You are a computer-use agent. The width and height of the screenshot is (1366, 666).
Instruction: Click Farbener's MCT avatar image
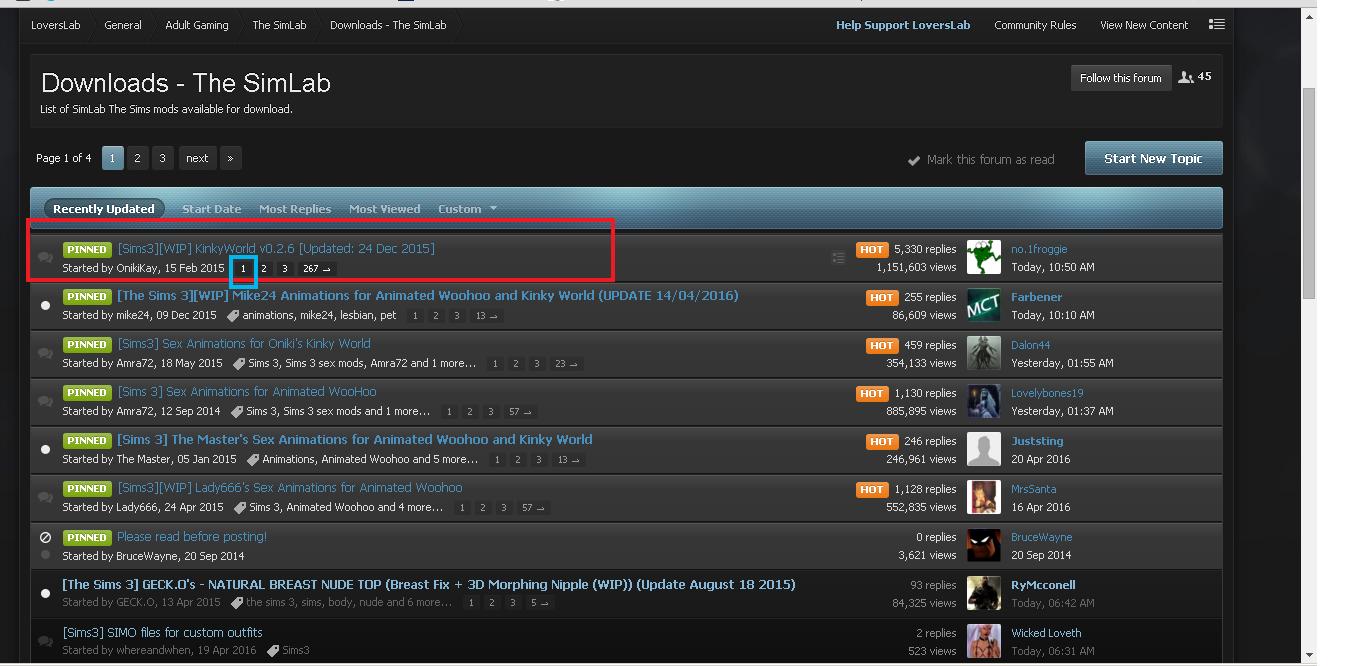click(983, 305)
